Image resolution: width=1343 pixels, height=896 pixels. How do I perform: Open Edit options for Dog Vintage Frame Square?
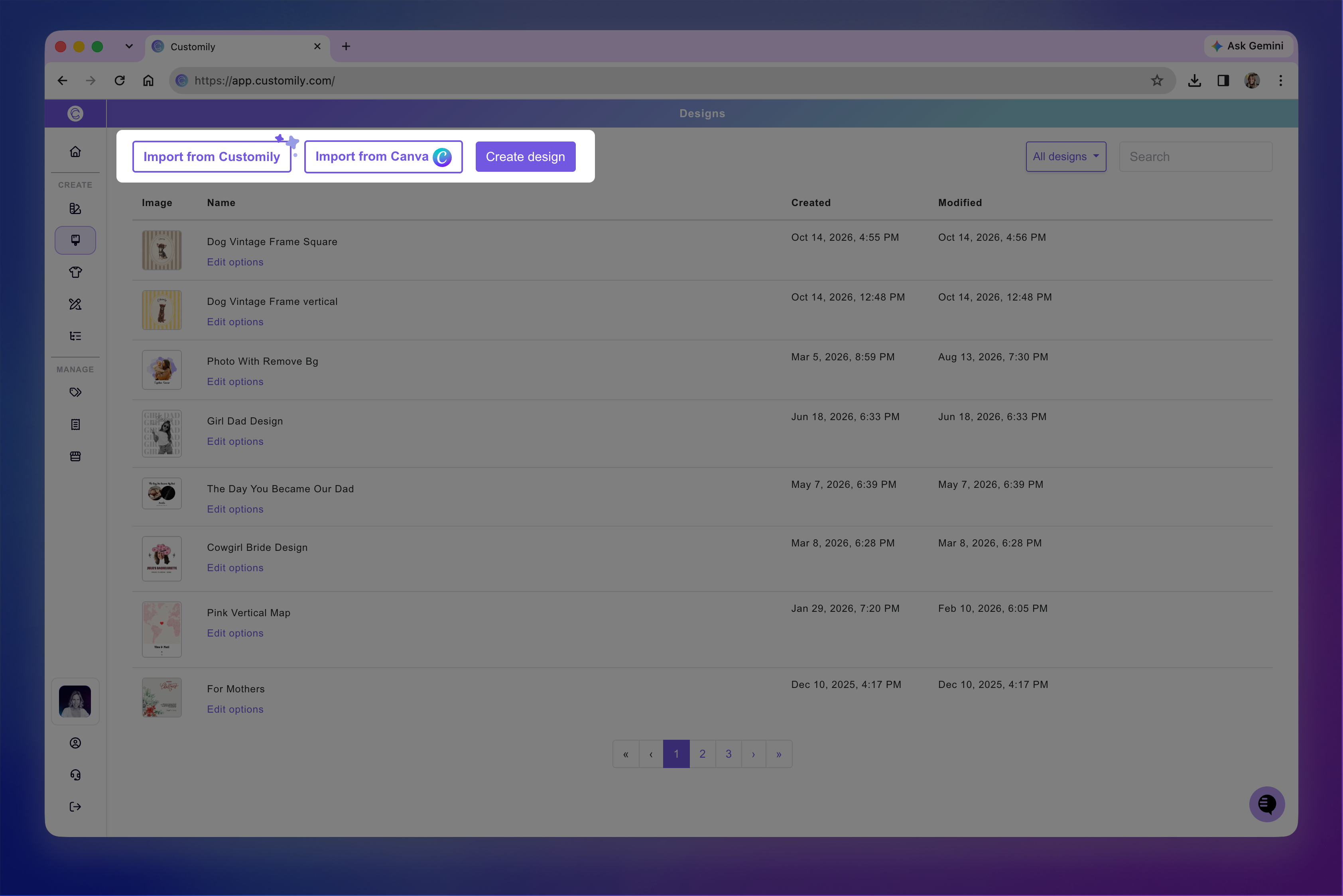click(x=235, y=262)
